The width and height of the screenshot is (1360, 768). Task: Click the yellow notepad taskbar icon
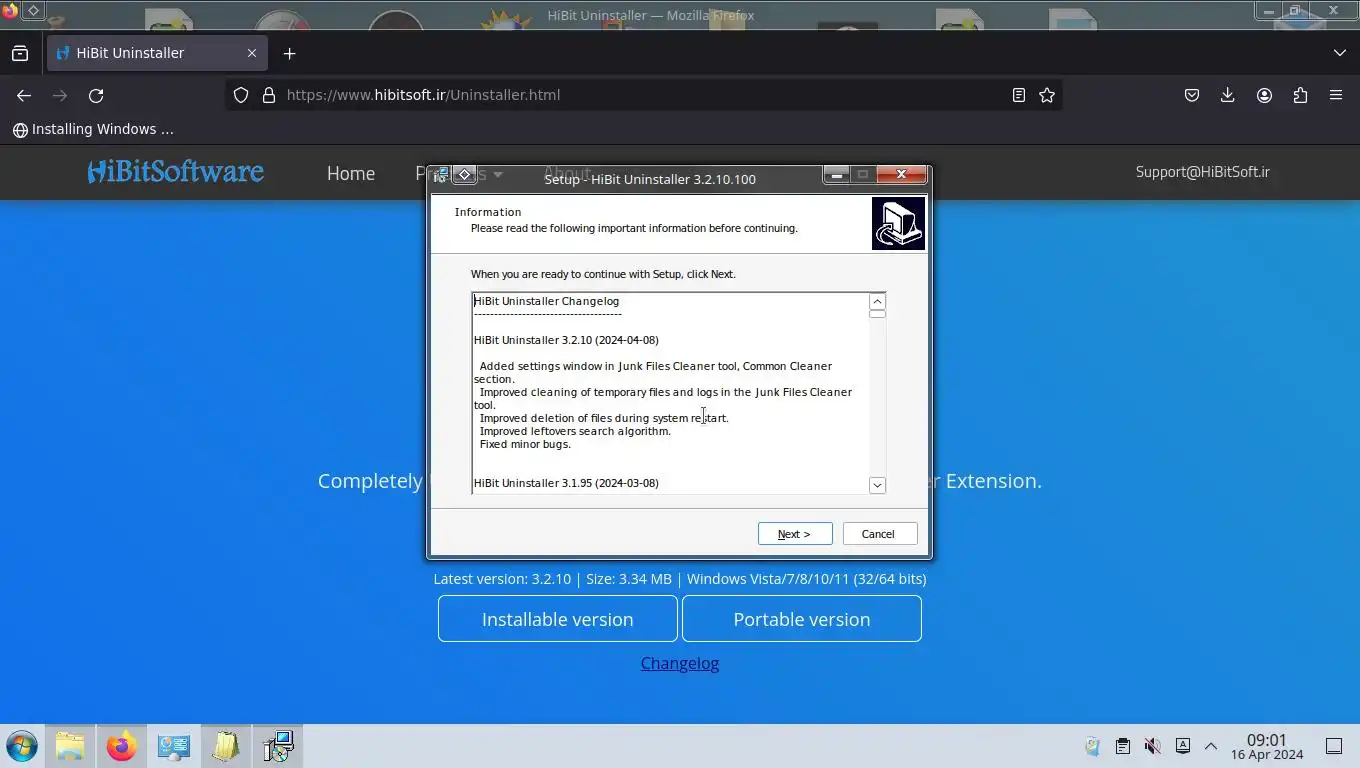pyautogui.click(x=225, y=746)
